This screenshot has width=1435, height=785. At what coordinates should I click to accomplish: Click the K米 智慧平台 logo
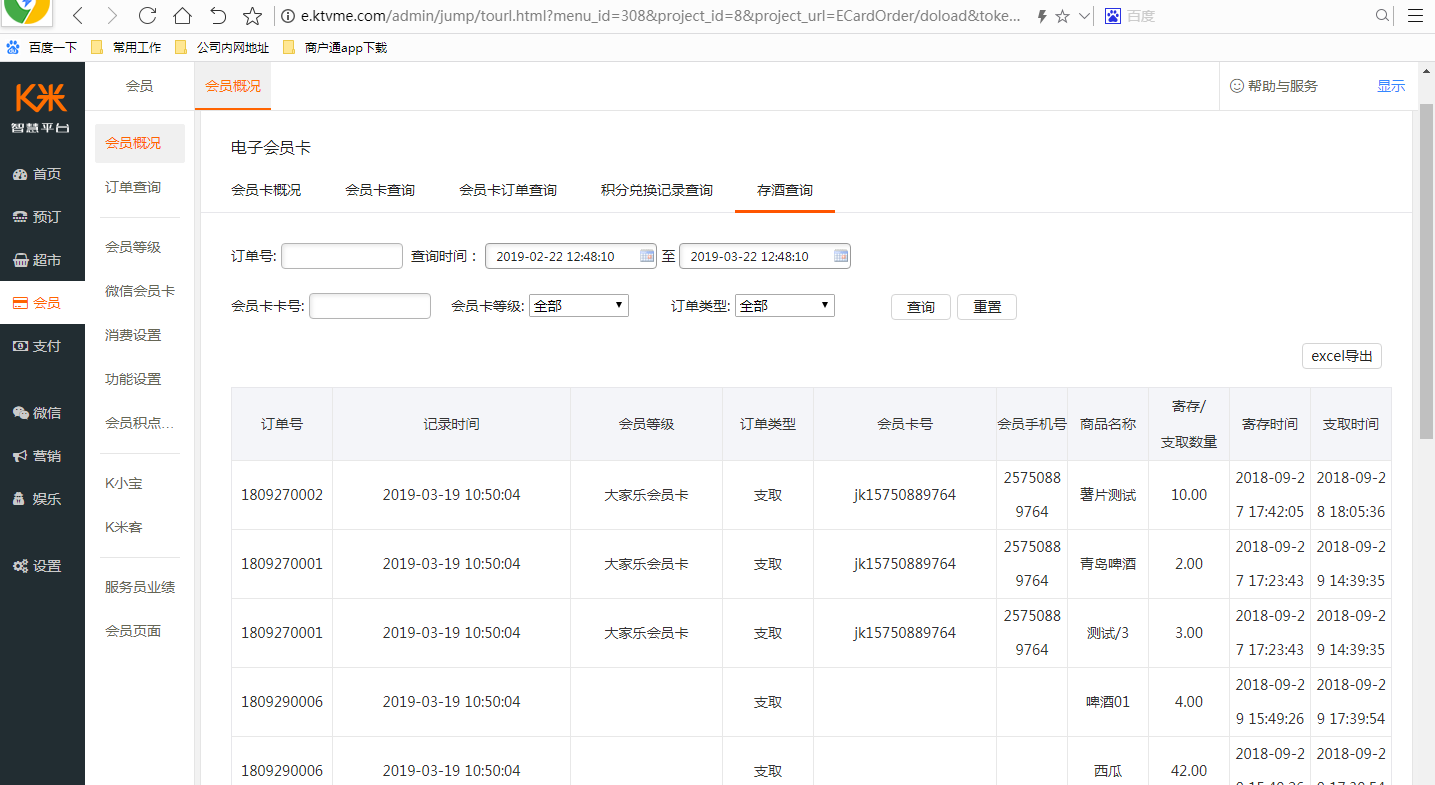pos(41,108)
